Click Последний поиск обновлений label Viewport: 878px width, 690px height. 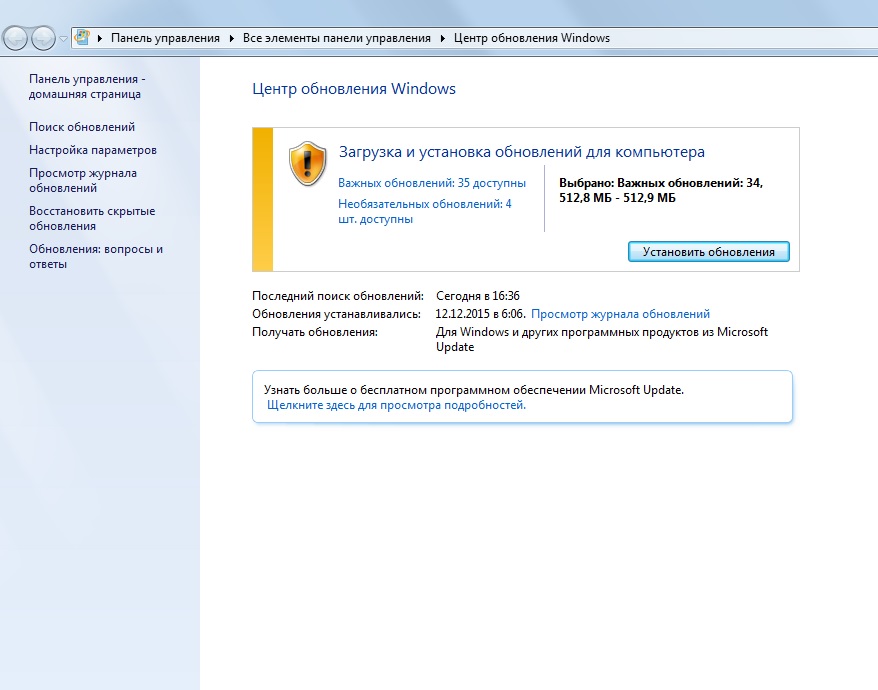pos(338,296)
